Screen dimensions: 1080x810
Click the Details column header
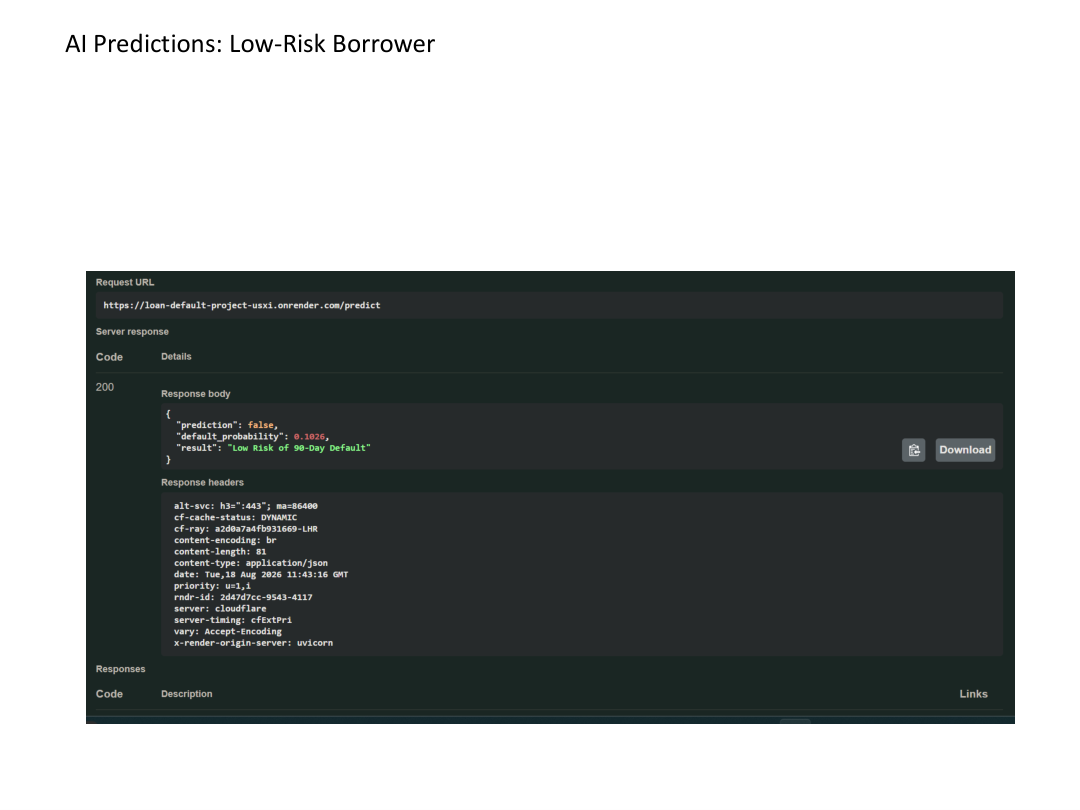click(176, 357)
